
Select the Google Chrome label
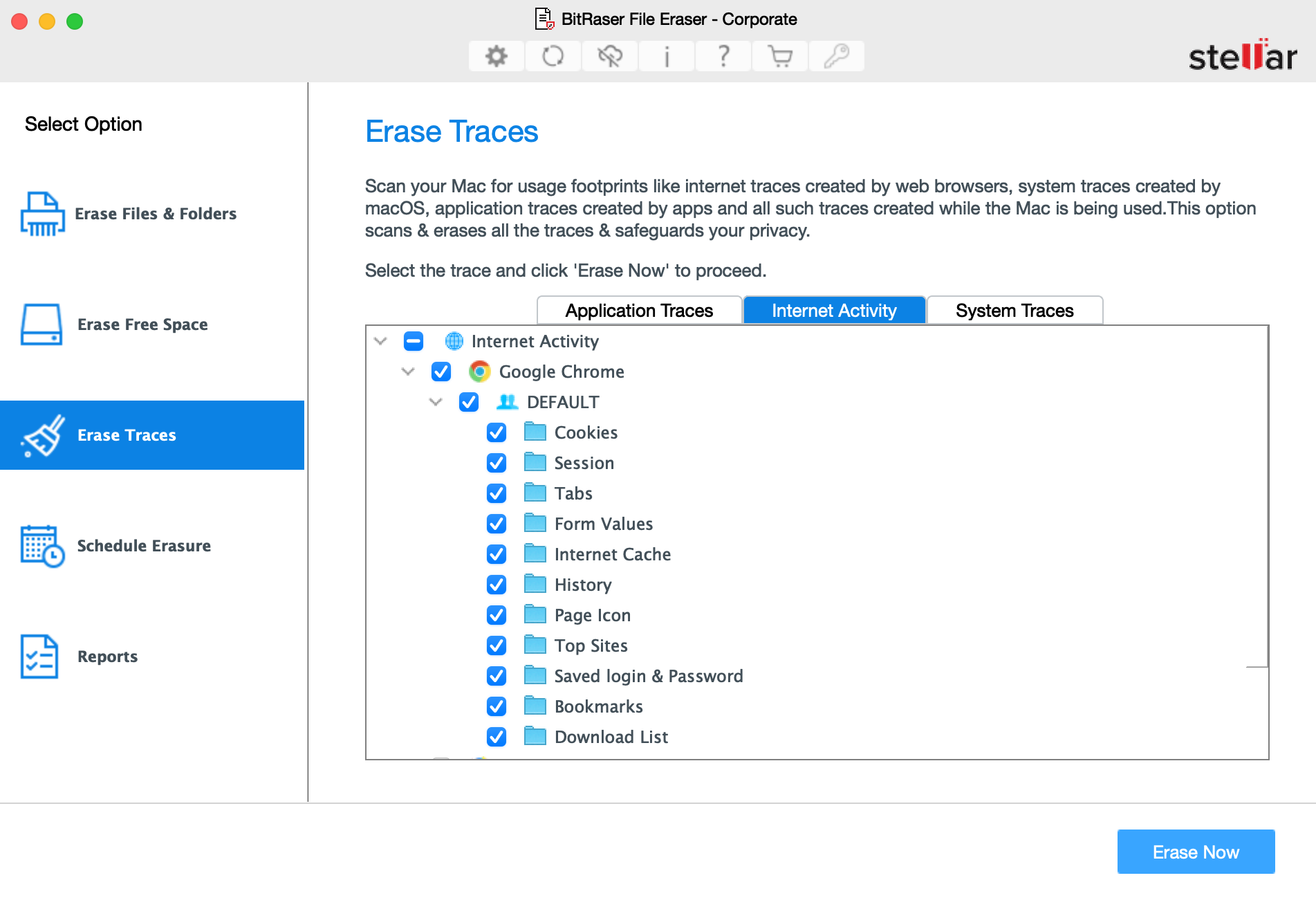[x=562, y=372]
